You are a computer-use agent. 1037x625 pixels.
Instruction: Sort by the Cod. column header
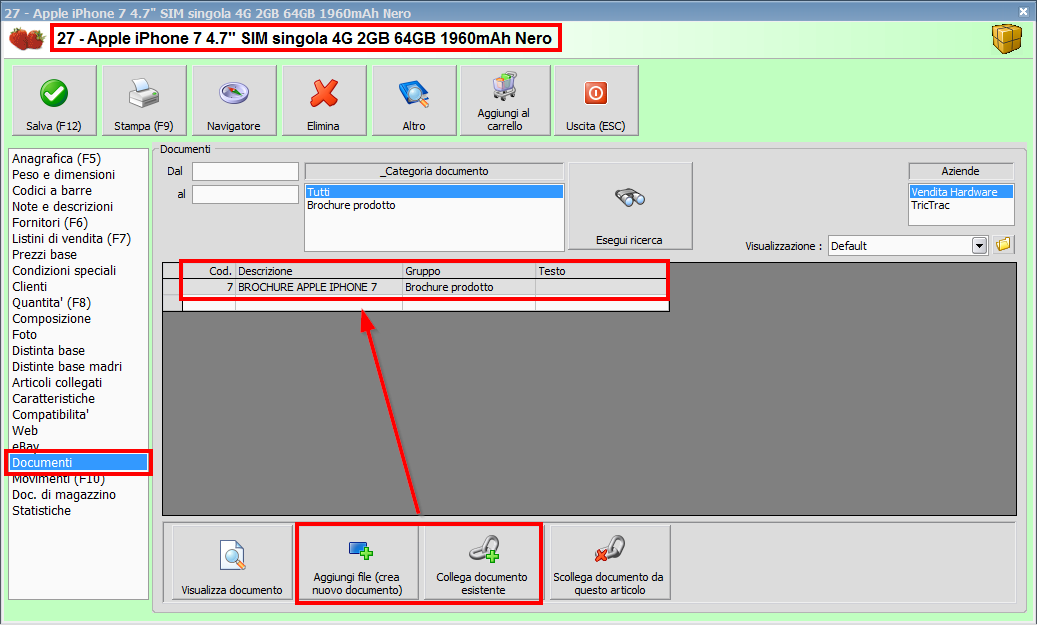[x=209, y=271]
